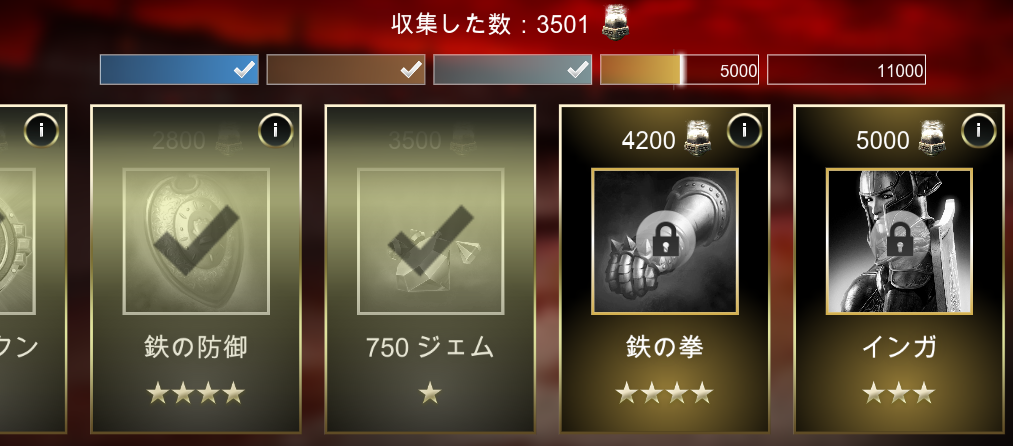The height and width of the screenshot is (446, 1013).
Task: Select completed brown milestone bar
Action: [x=346, y=70]
